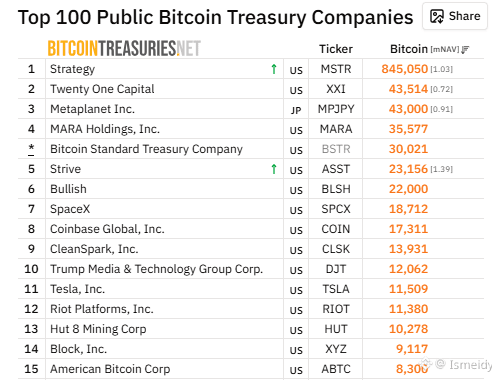Click the 1.39 mNAV value for Strive
Viewport: 500px width, 380px height.
point(442,169)
